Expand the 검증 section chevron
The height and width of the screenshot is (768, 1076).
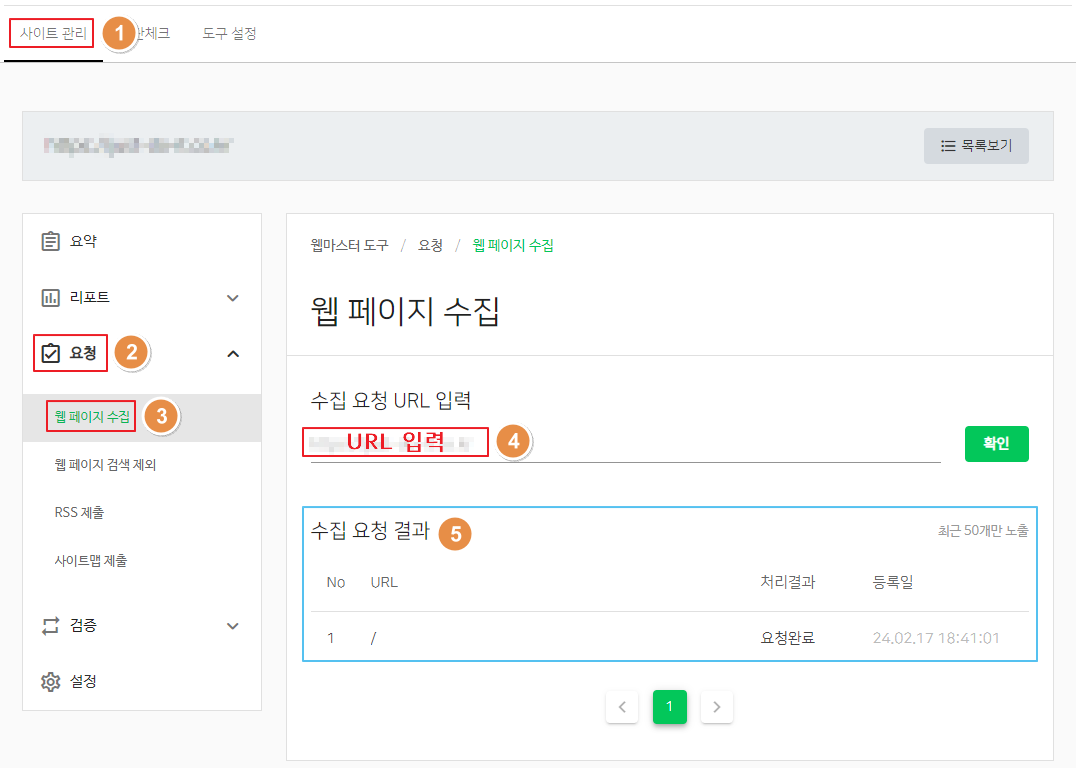tap(233, 626)
